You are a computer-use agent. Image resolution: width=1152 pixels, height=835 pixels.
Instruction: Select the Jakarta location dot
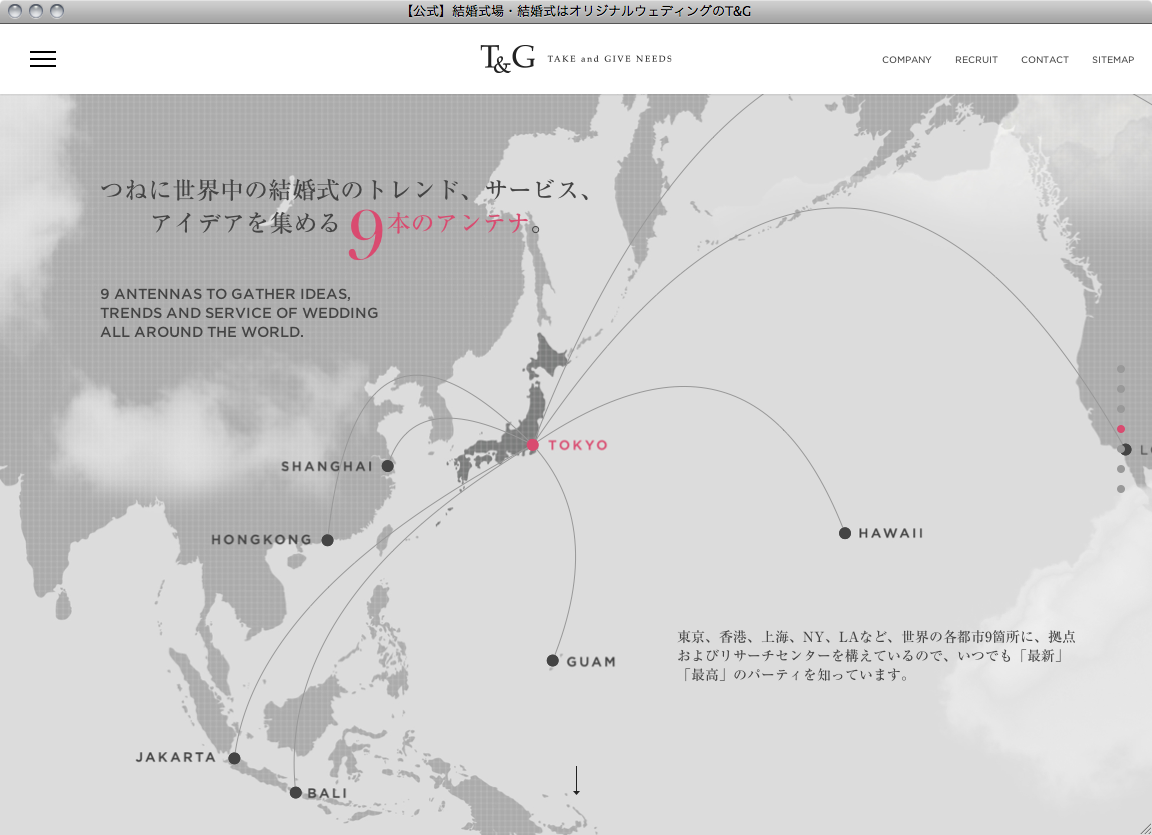tap(234, 758)
